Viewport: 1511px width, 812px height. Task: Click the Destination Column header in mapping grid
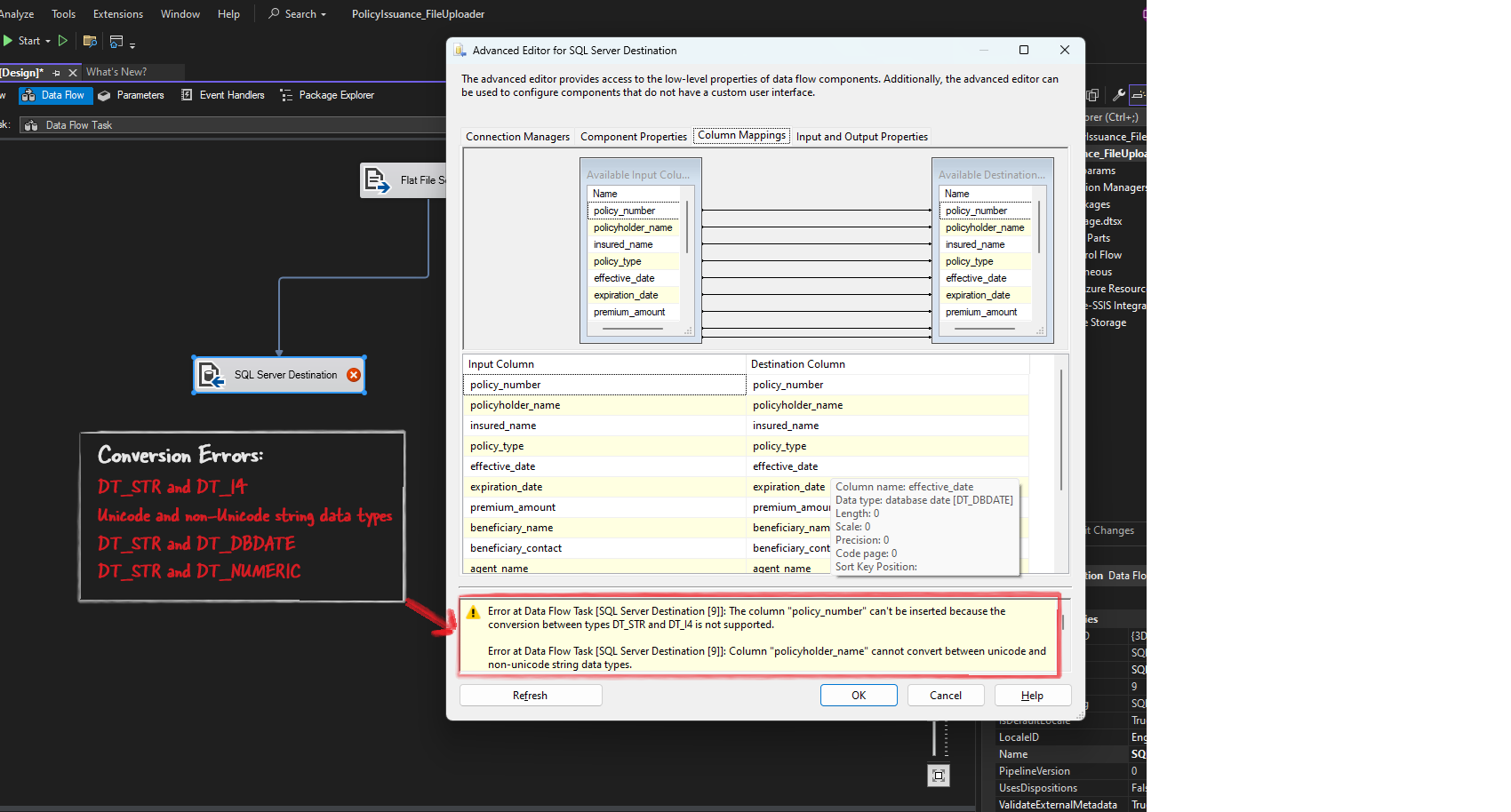pyautogui.click(x=887, y=364)
